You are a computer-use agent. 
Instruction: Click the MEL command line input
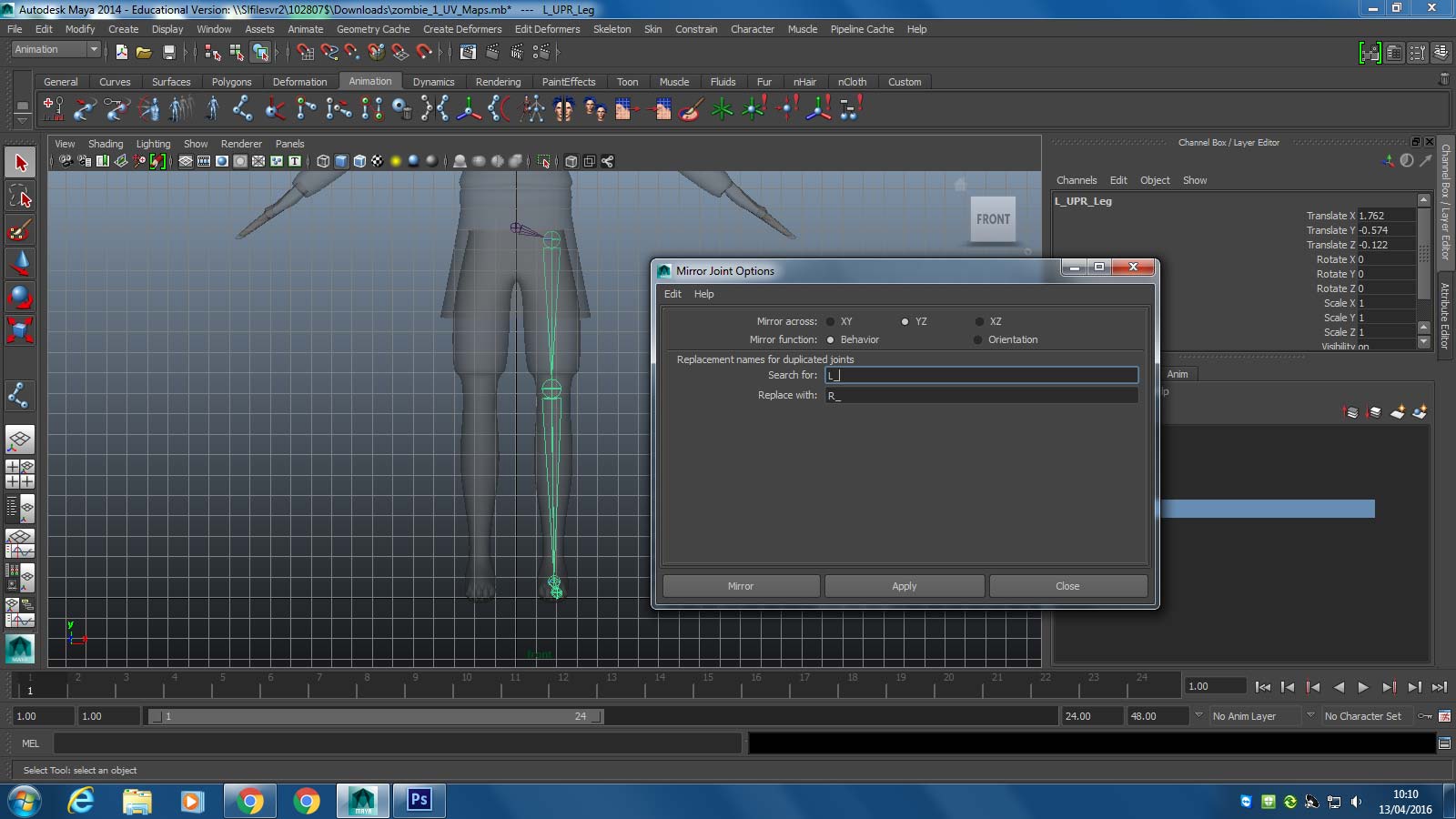(x=398, y=743)
